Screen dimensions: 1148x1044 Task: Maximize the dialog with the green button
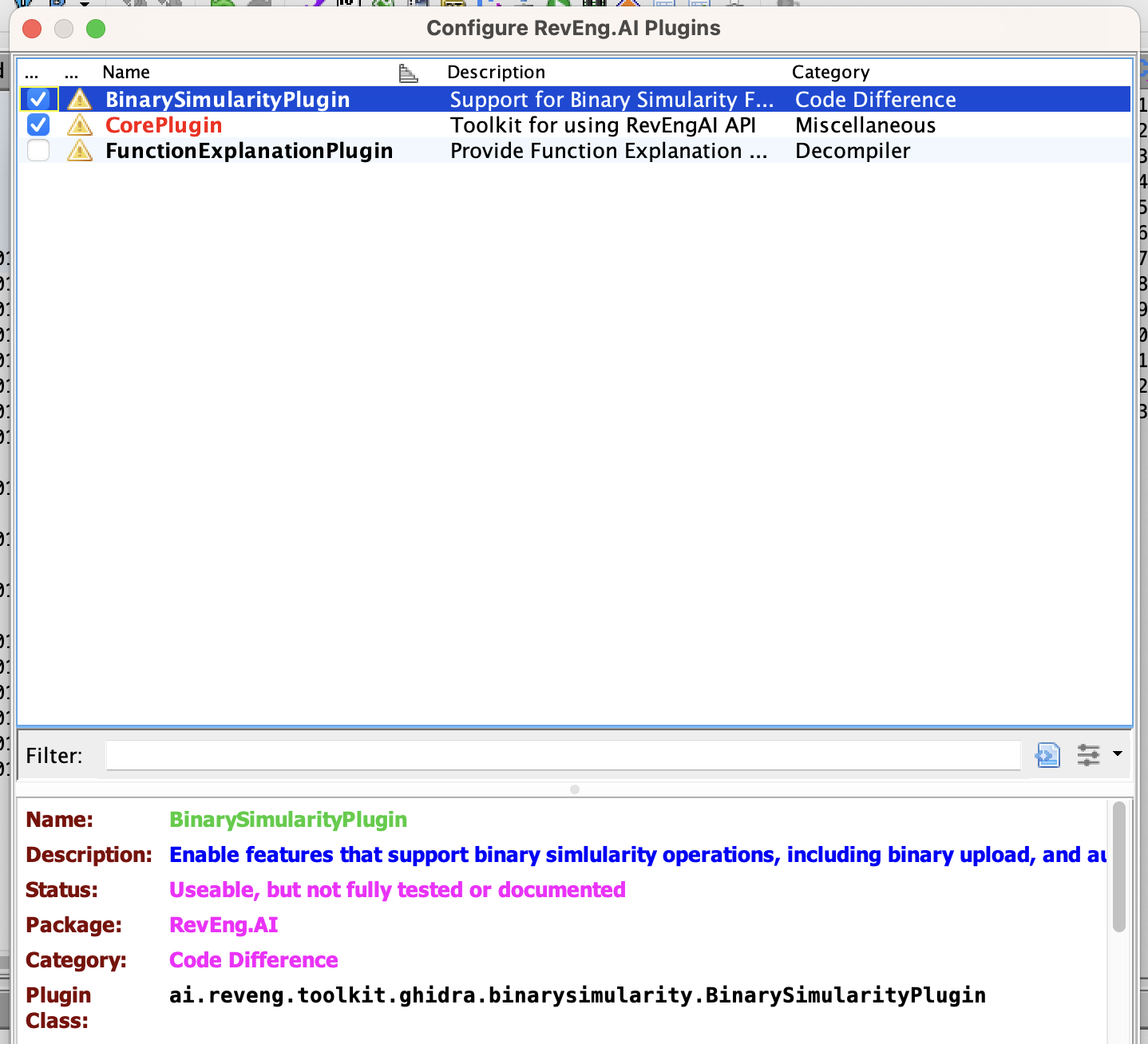[96, 29]
